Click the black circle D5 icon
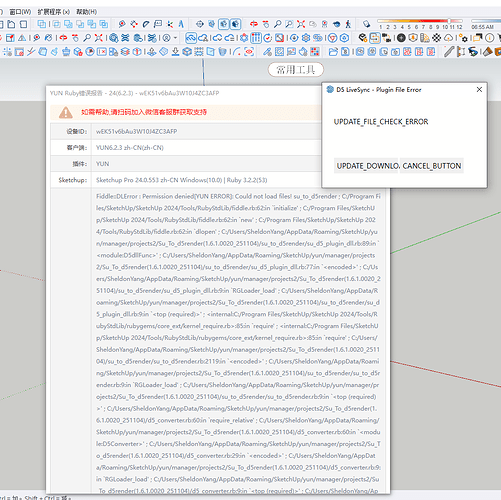 click(401, 38)
